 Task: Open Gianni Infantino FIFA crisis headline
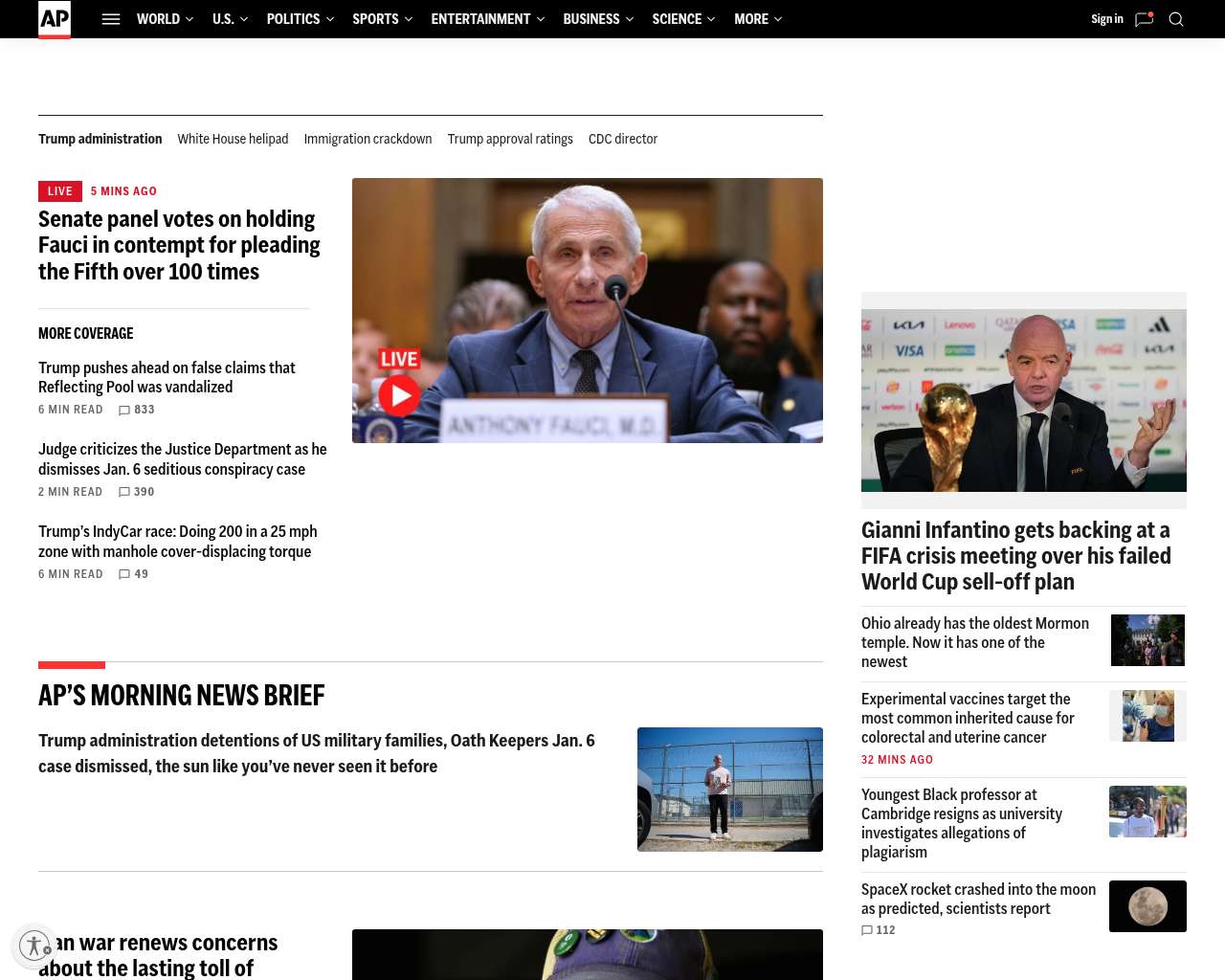(1016, 556)
